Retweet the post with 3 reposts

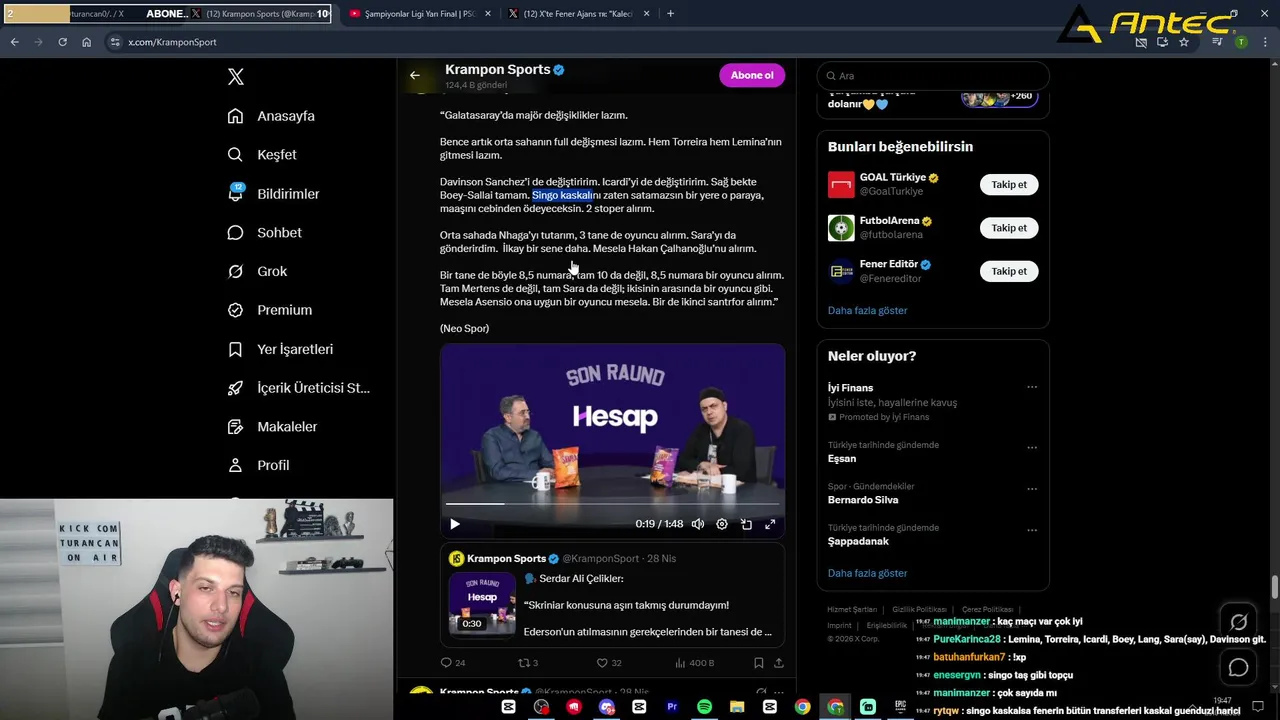528,663
